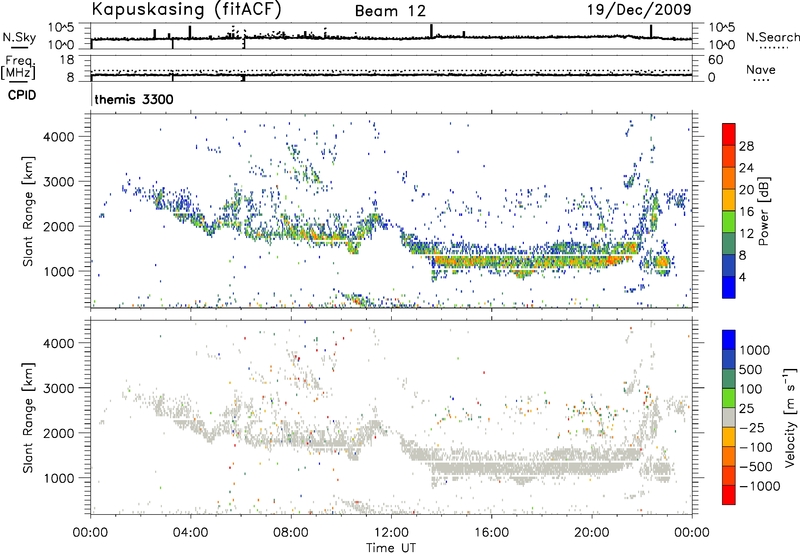Select the N.Search legend label
This screenshot has width=800, height=554.
(x=772, y=37)
